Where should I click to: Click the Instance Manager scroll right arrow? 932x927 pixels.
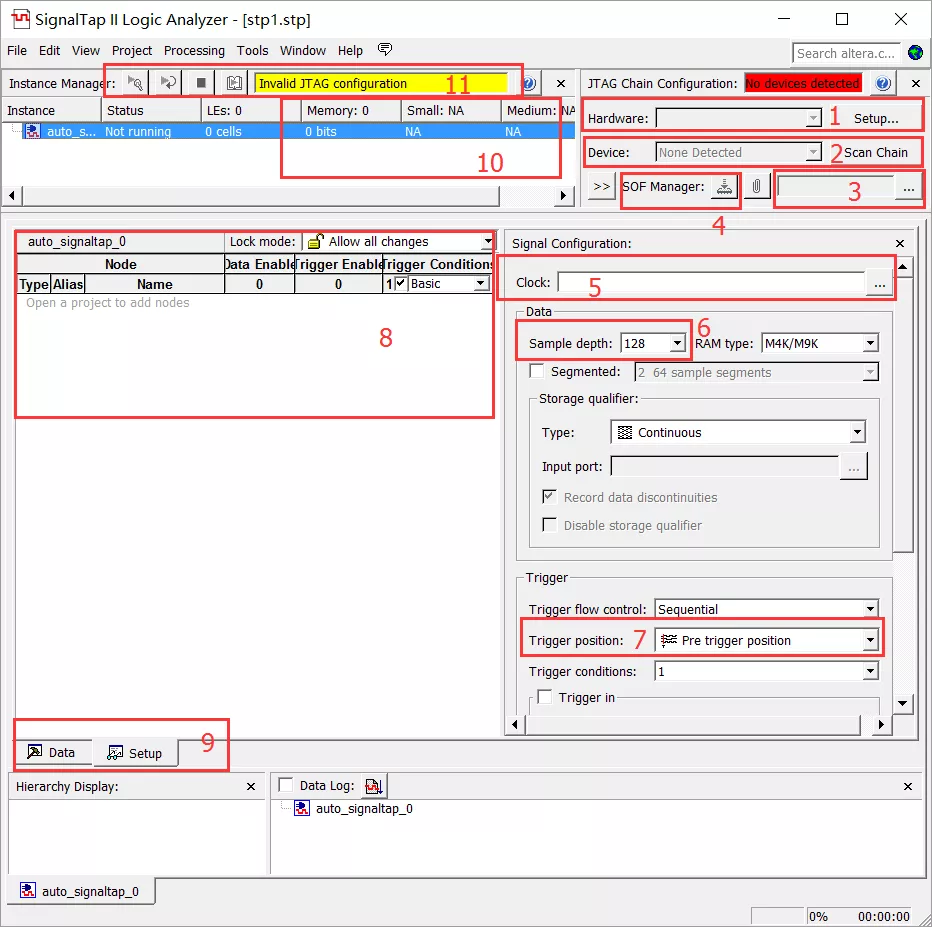click(x=564, y=195)
